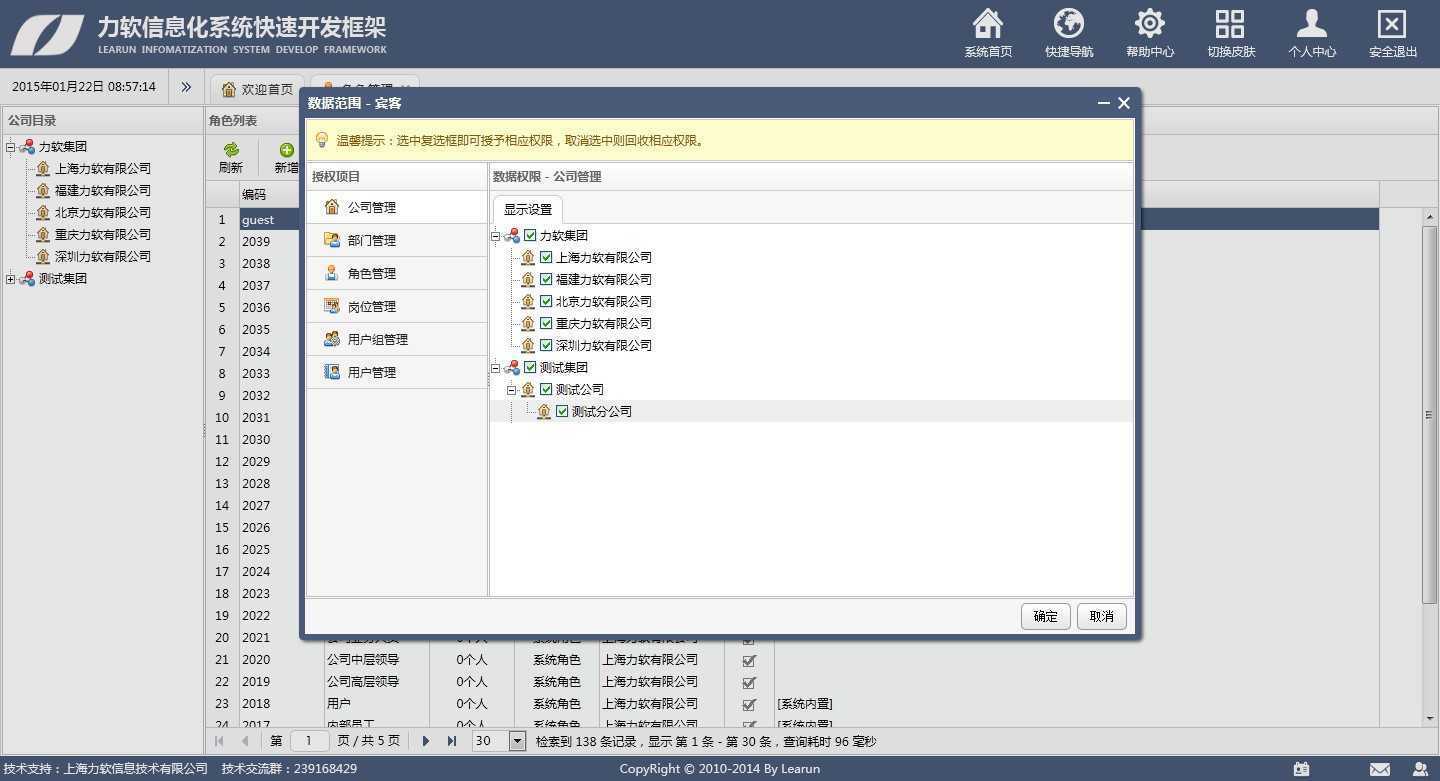This screenshot has height=781, width=1440.
Task: Collapse 力软集团 in 公司目录 sidebar
Action: 11,147
